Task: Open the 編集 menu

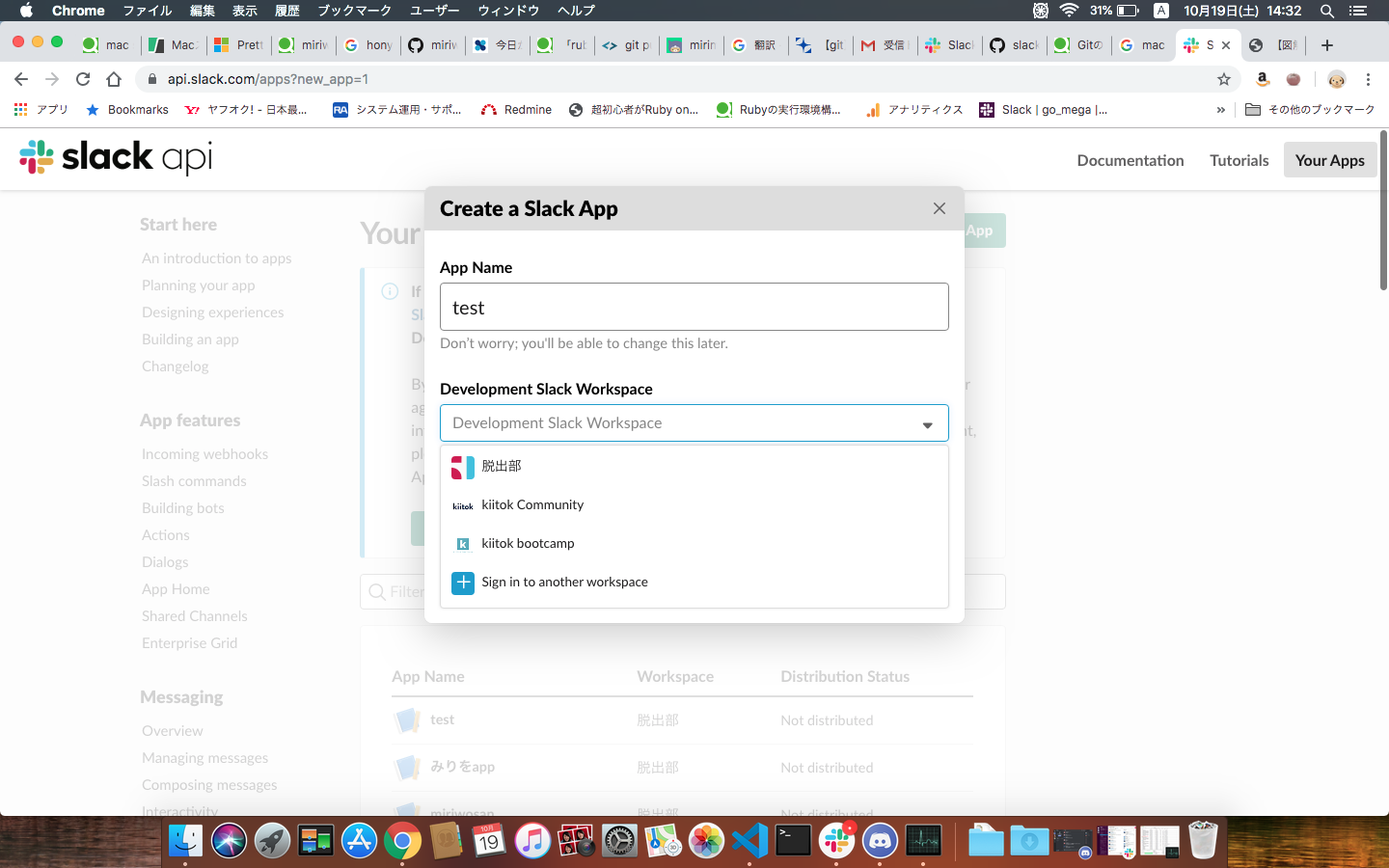Action: pyautogui.click(x=203, y=11)
